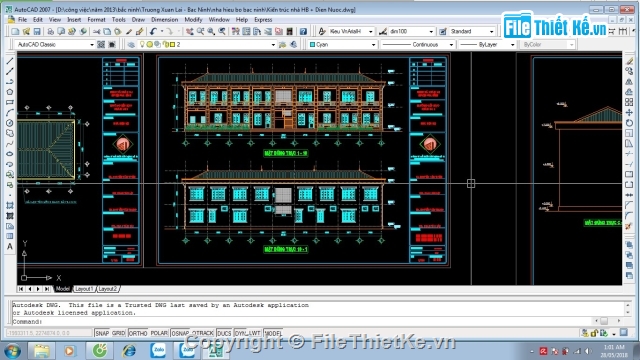This screenshot has width=640, height=360.
Task: Open the Windows Start button
Action: pos(12,350)
